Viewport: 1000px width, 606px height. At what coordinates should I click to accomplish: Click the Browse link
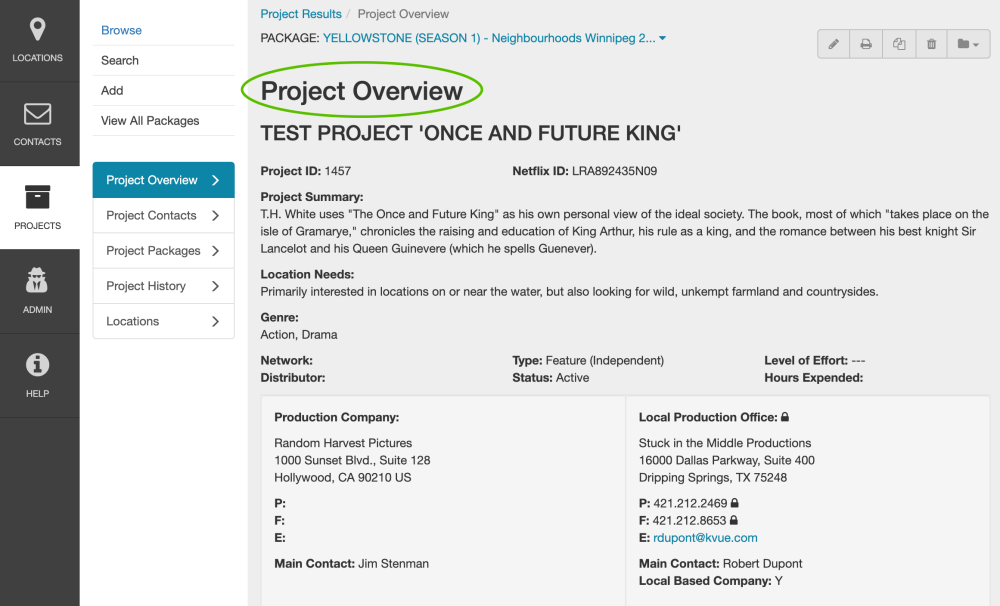coord(121,30)
